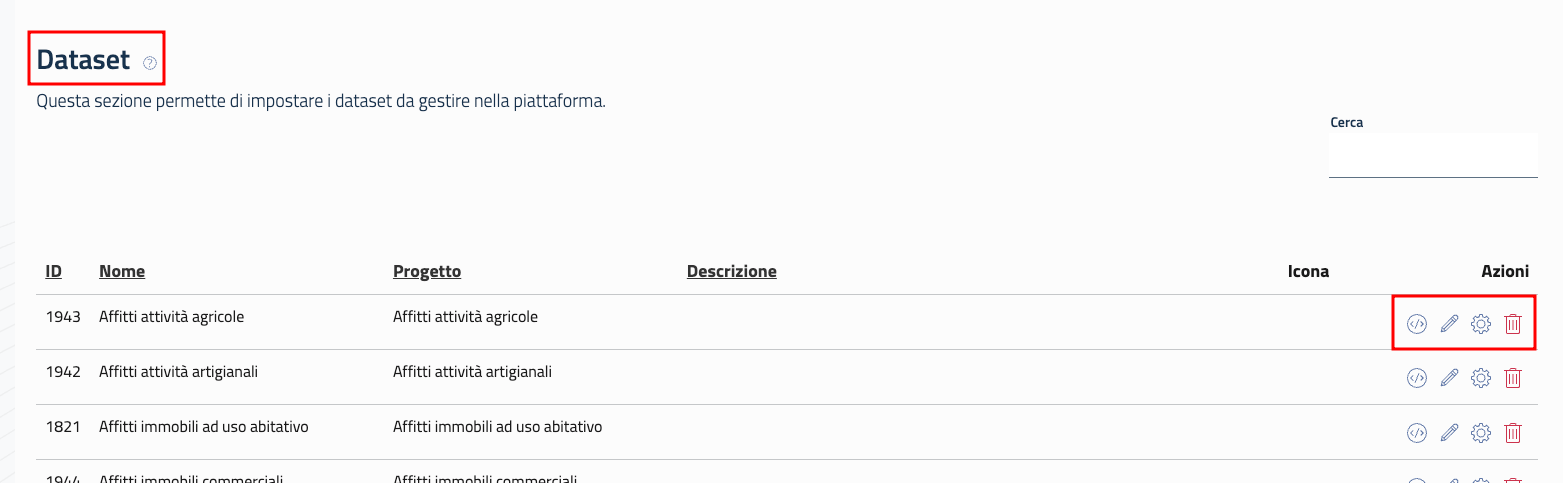This screenshot has width=1563, height=483.
Task: Delete the Affitti attività agricole dataset
Action: [x=1513, y=323]
